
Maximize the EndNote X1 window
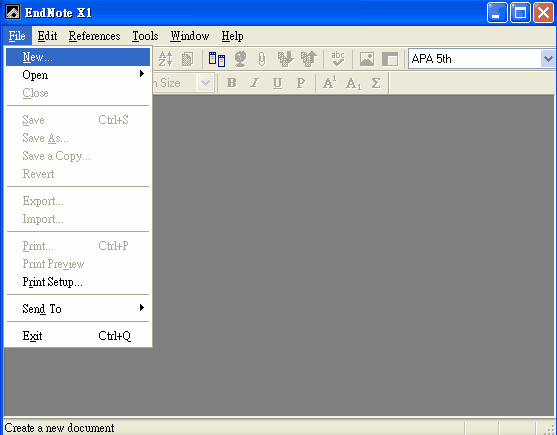coord(520,13)
